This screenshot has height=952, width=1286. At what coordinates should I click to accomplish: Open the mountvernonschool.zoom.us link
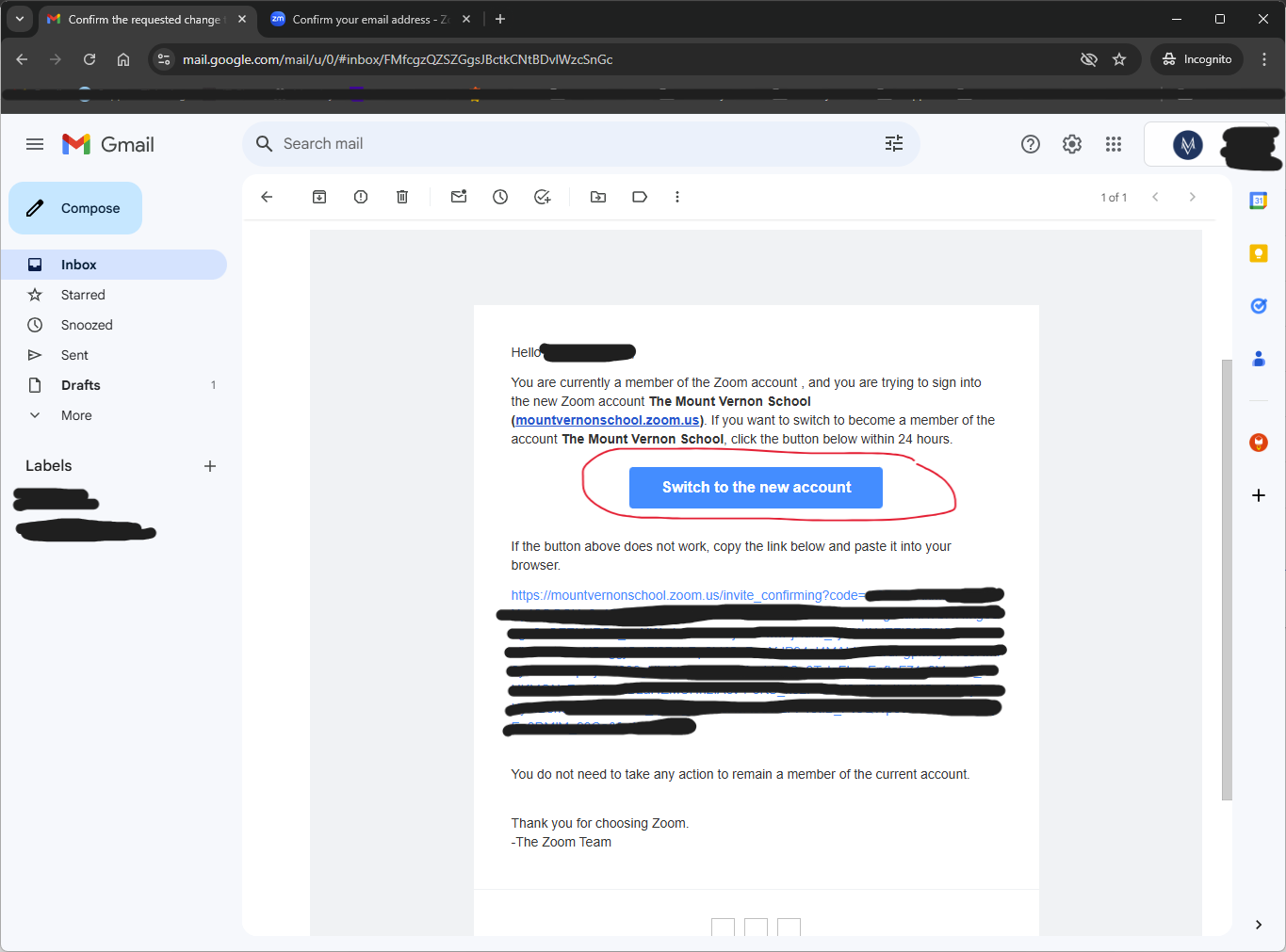click(x=608, y=420)
